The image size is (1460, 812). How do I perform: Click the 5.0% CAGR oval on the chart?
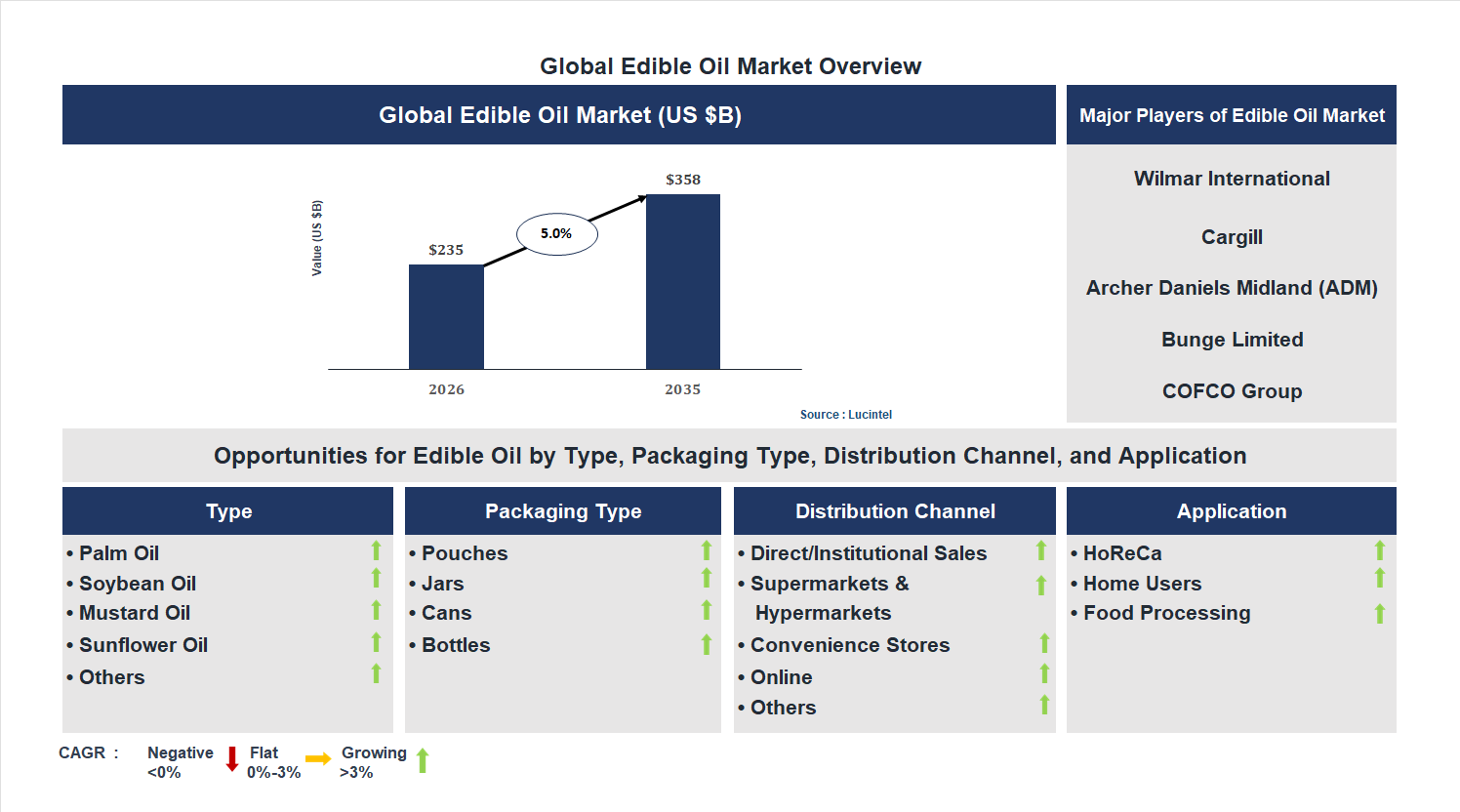(x=557, y=232)
